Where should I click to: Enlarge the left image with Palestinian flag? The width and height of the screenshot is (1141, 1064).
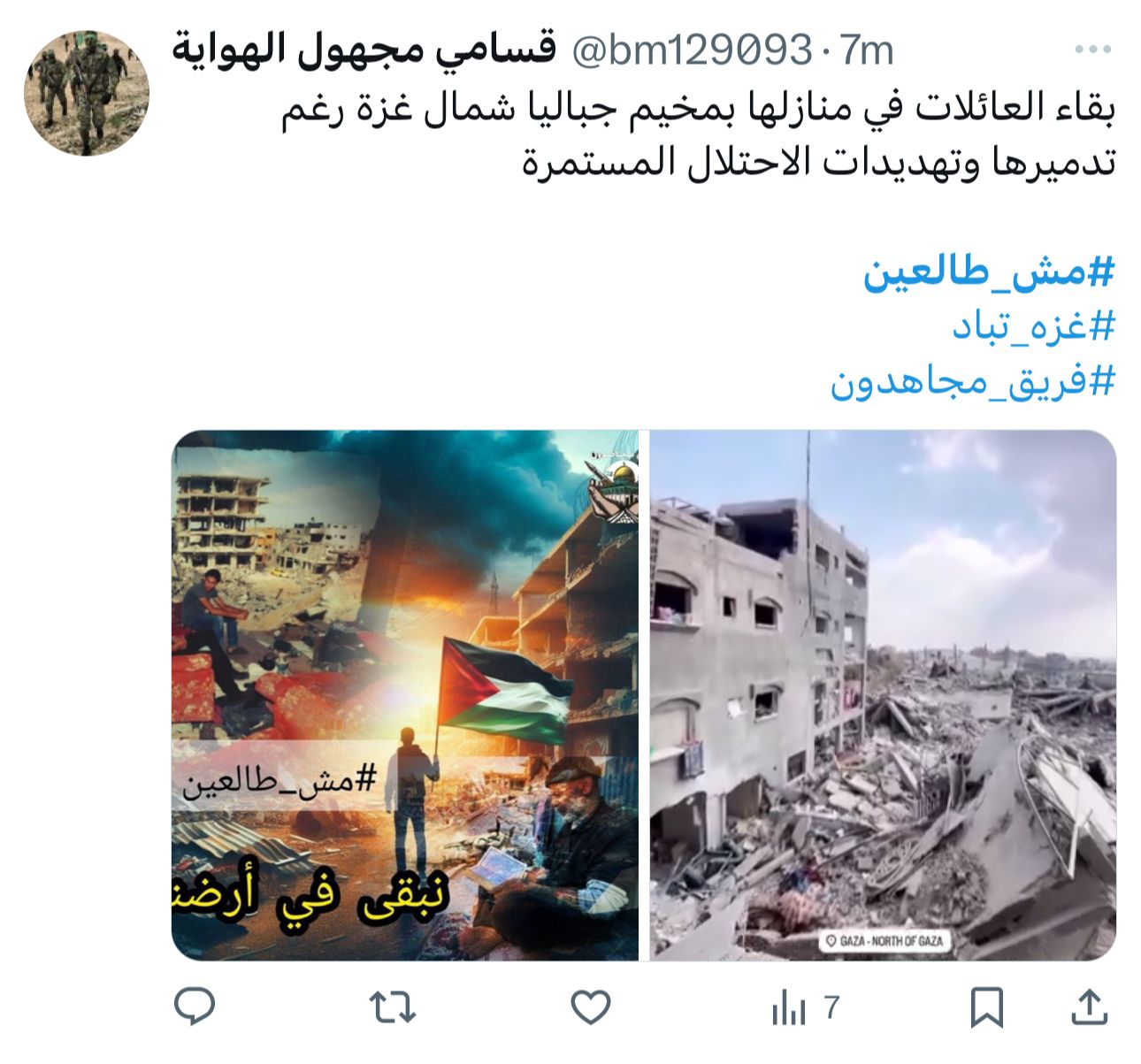[x=405, y=695]
